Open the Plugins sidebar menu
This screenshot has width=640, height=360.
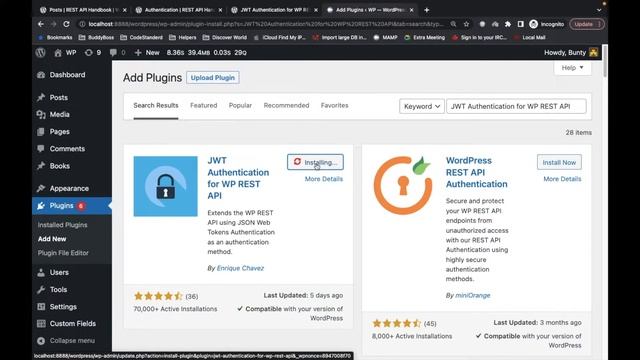tap(62, 206)
